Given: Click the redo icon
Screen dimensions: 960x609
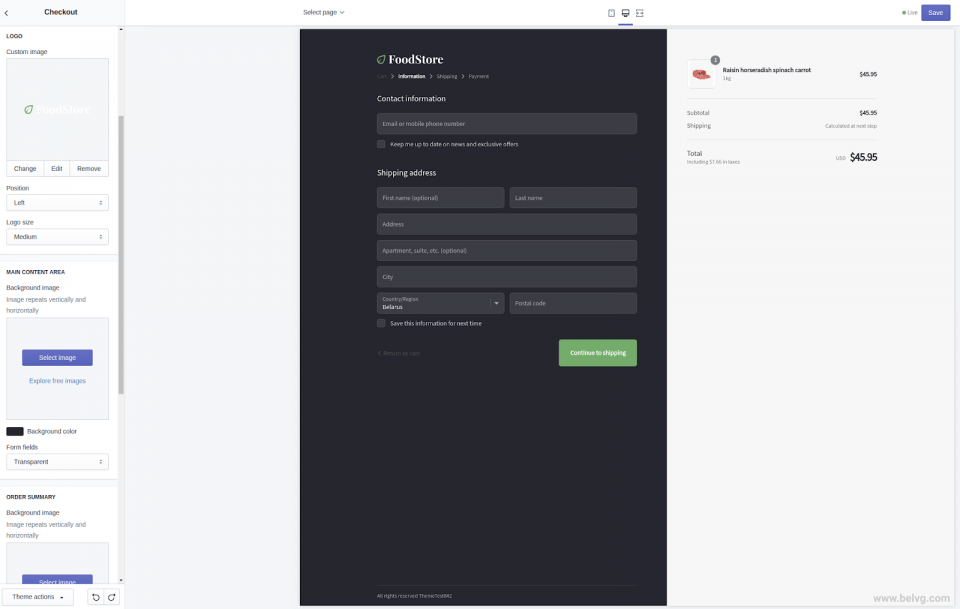Looking at the screenshot, I should pos(111,597).
